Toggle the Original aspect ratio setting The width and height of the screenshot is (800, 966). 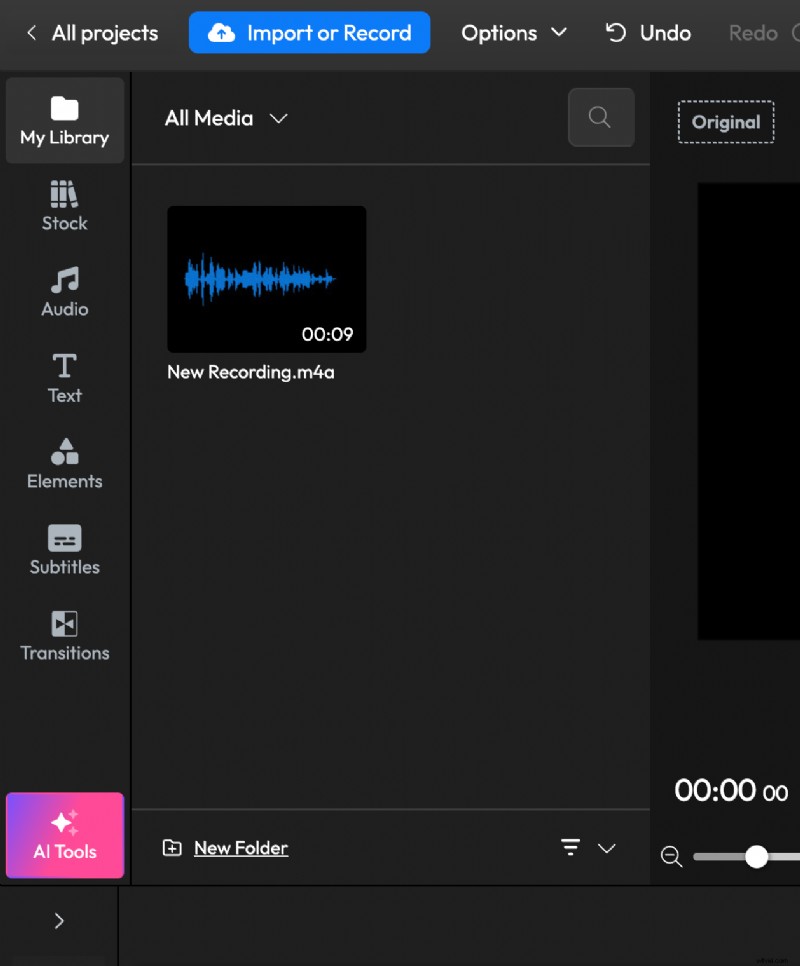pyautogui.click(x=726, y=122)
